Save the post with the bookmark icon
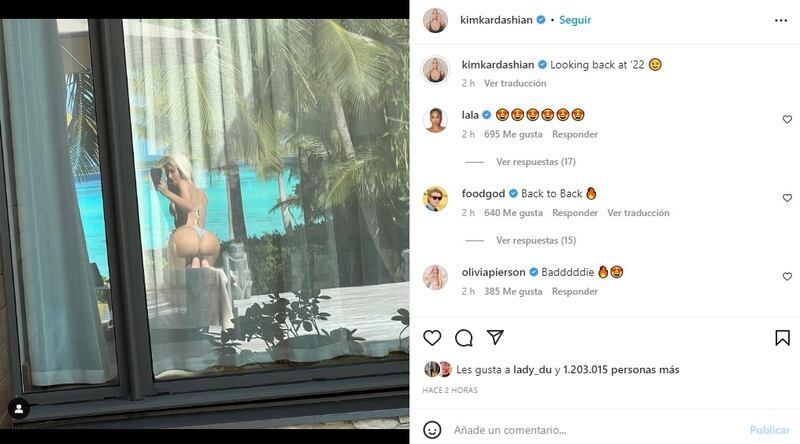Viewport: 800px width, 444px height. click(x=783, y=338)
